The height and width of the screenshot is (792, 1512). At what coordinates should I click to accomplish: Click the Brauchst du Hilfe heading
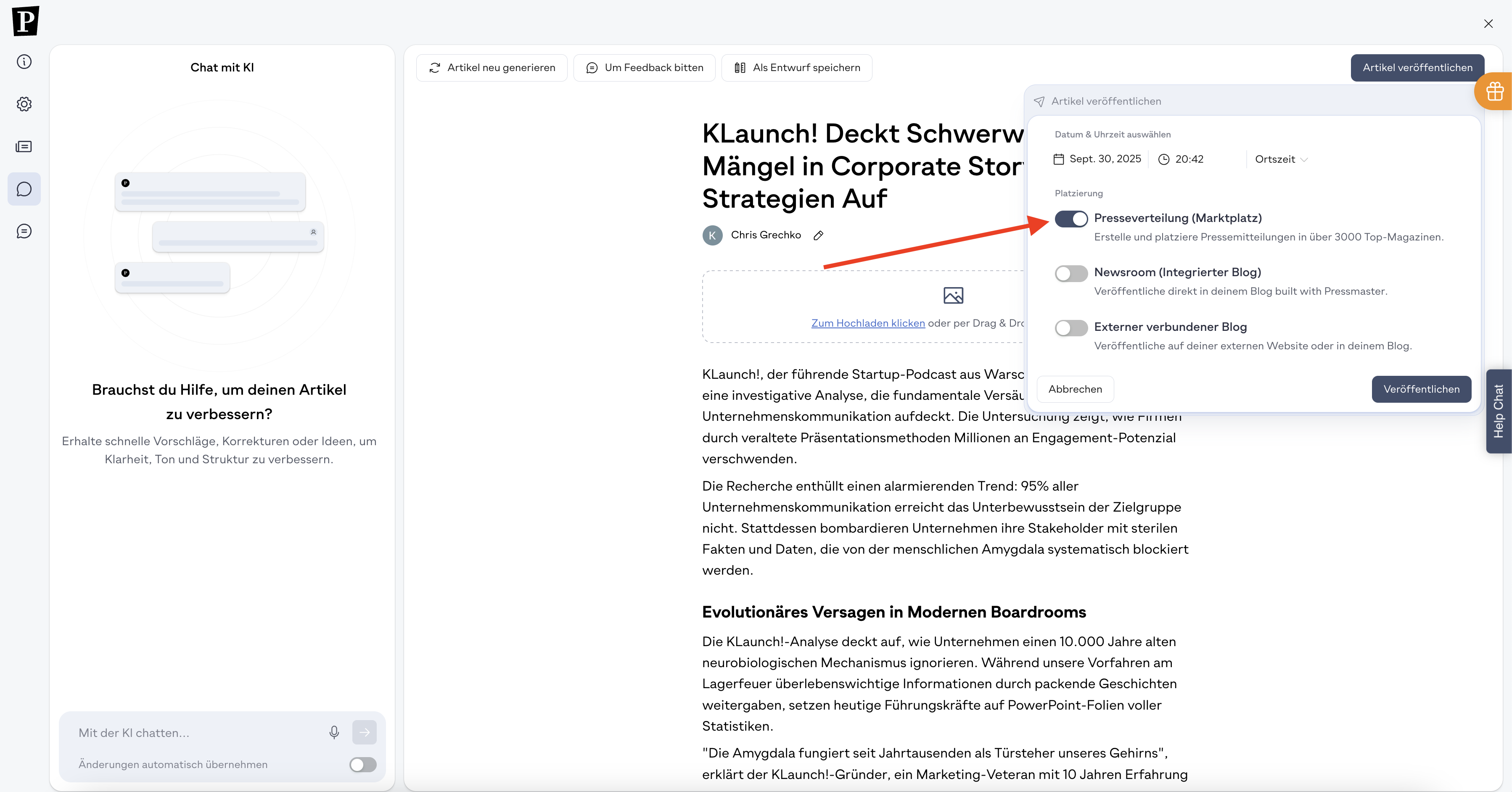tap(219, 402)
